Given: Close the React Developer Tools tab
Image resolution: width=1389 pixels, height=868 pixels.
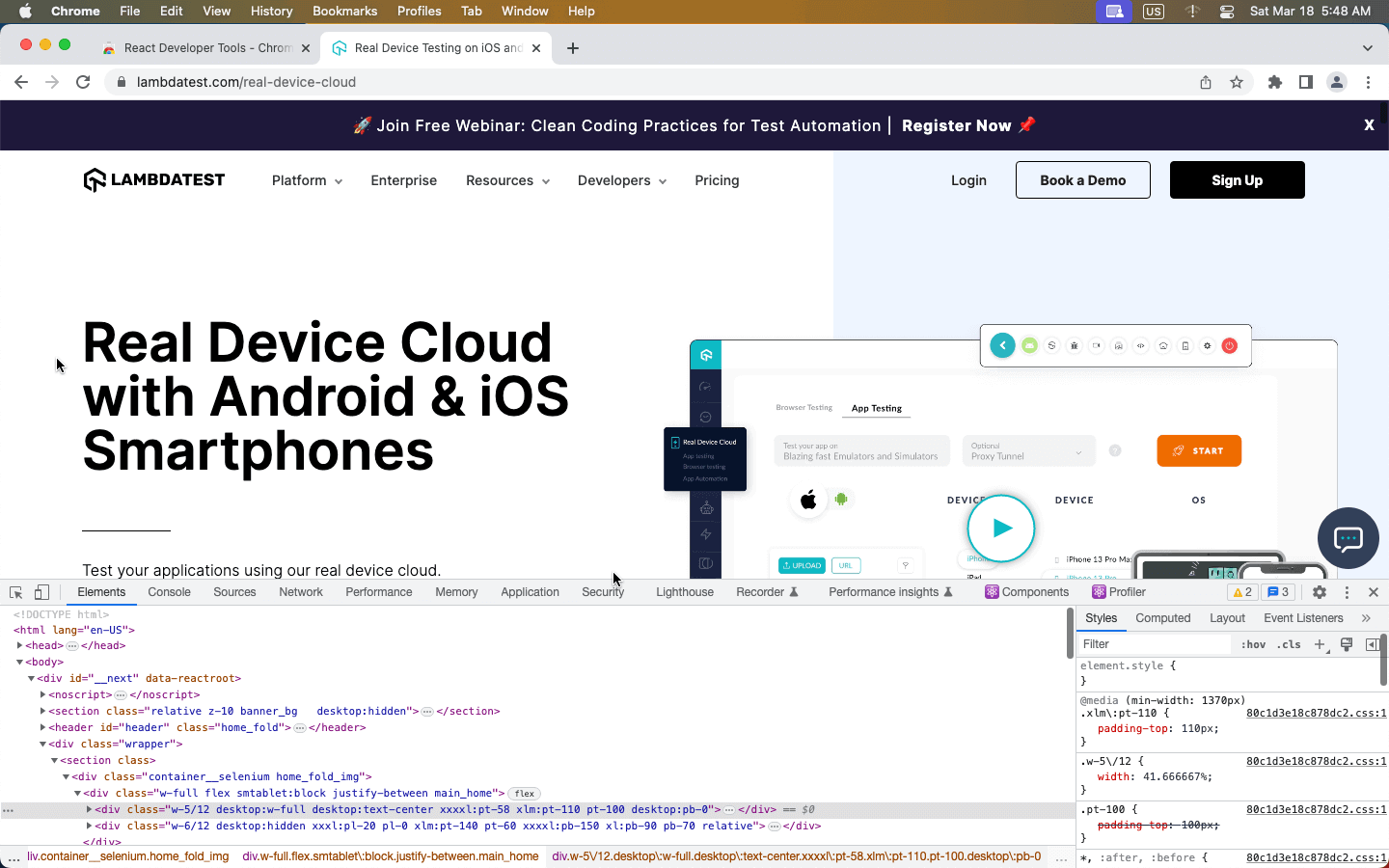Looking at the screenshot, I should click(306, 48).
